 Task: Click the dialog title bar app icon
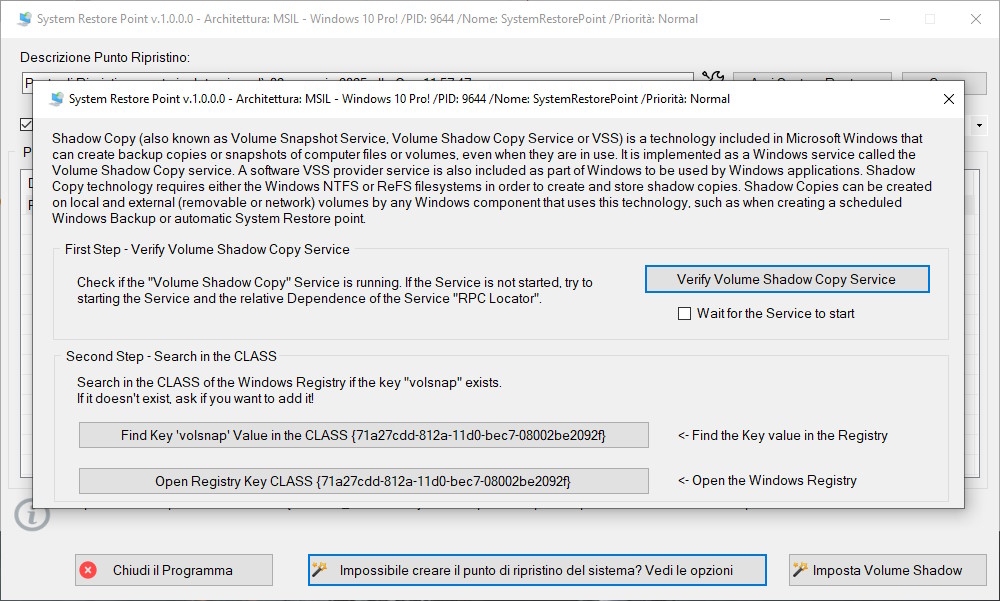pyautogui.click(x=57, y=99)
